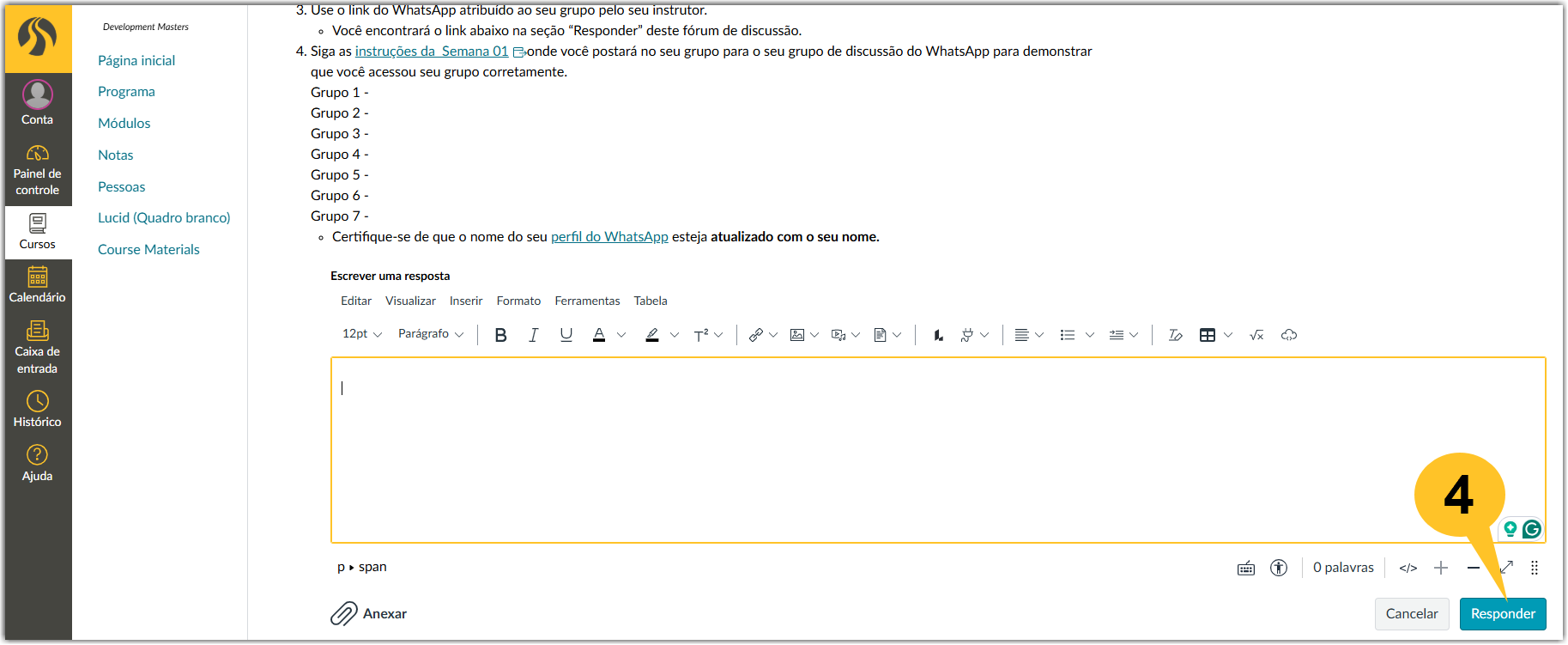Open the Visualizar menu
The width and height of the screenshot is (1568, 645).
410,301
